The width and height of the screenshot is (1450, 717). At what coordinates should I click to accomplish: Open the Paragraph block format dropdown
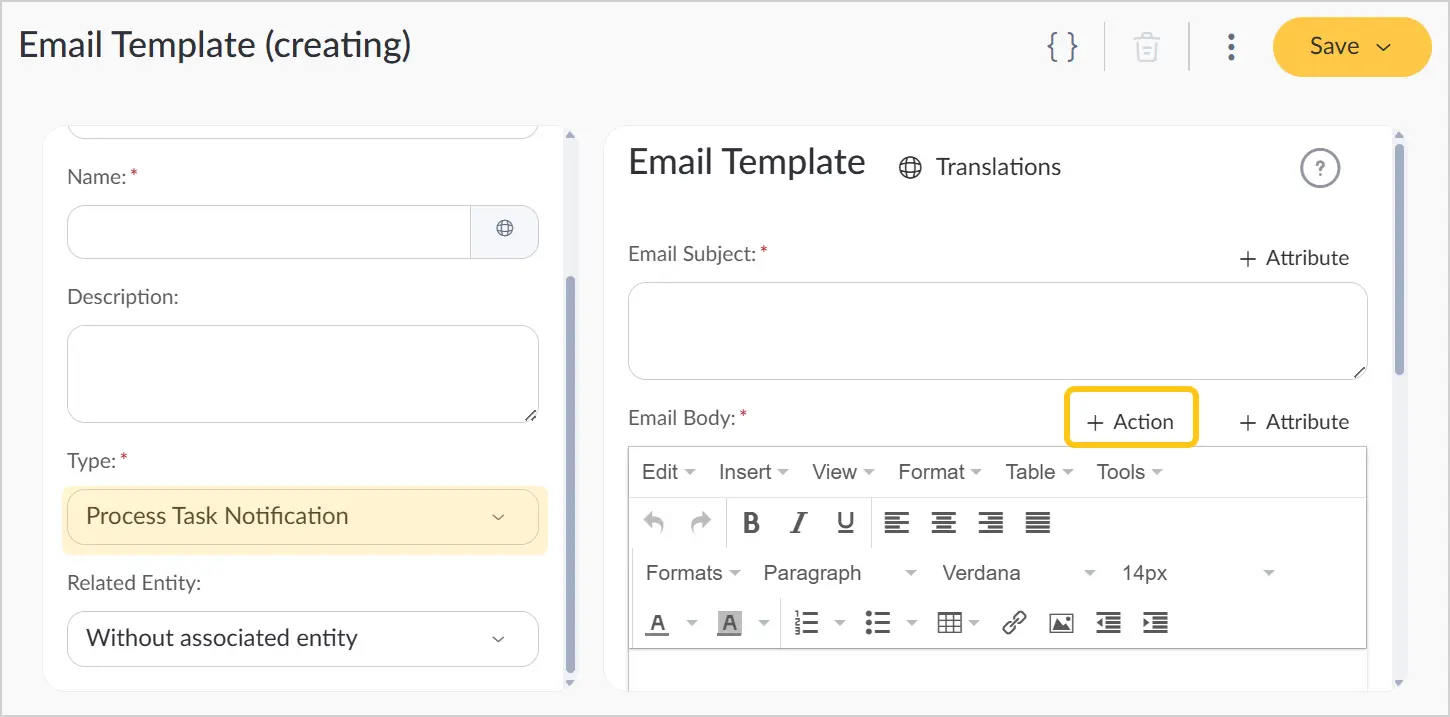point(839,573)
